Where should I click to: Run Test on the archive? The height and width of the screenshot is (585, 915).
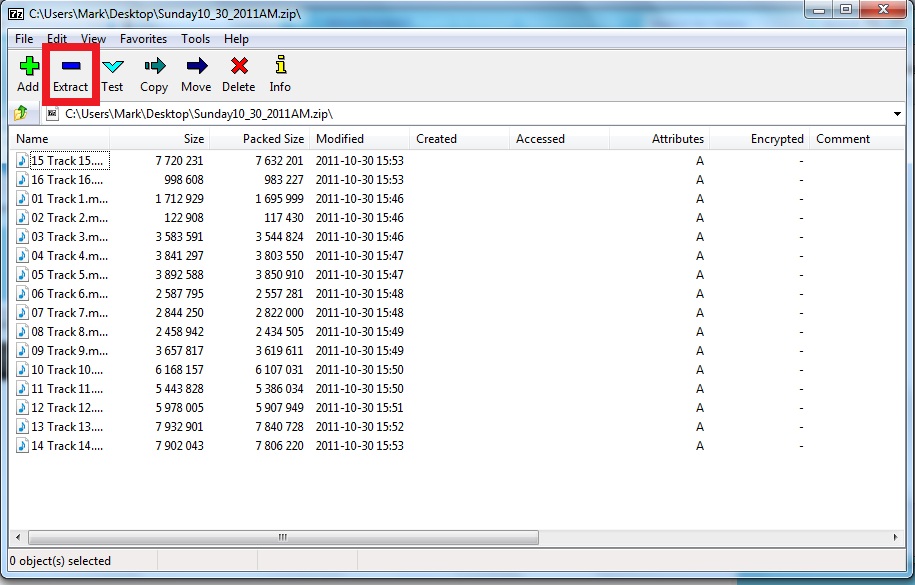coord(112,67)
